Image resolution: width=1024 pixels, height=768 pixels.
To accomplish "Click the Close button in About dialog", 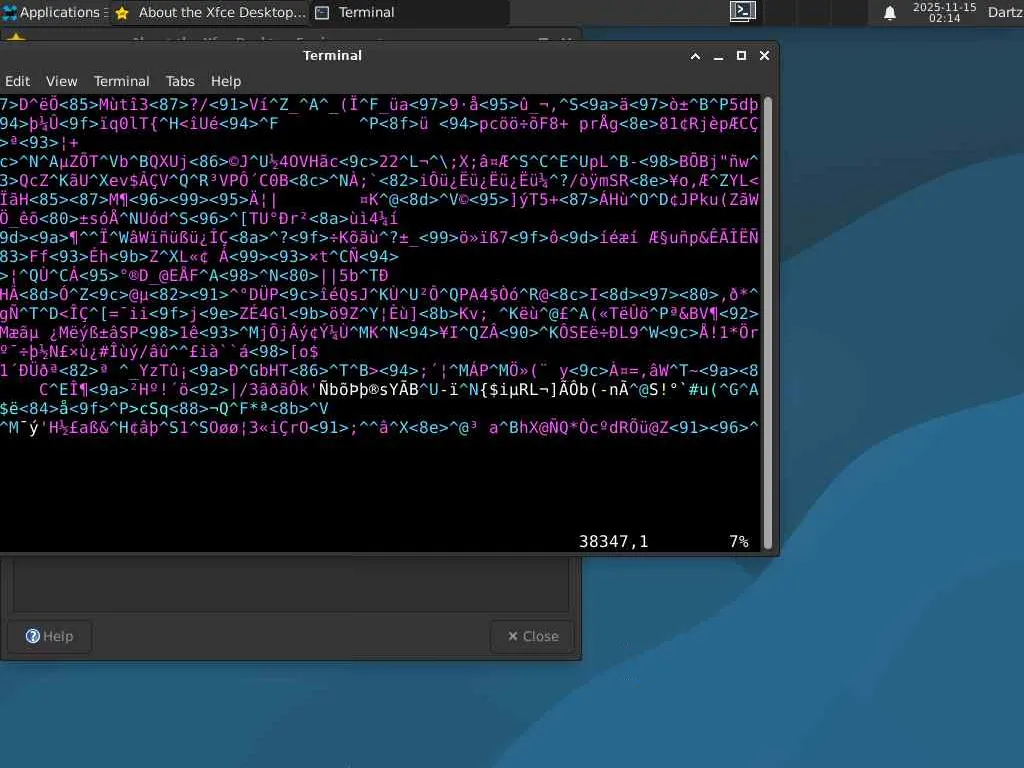I will point(533,636).
